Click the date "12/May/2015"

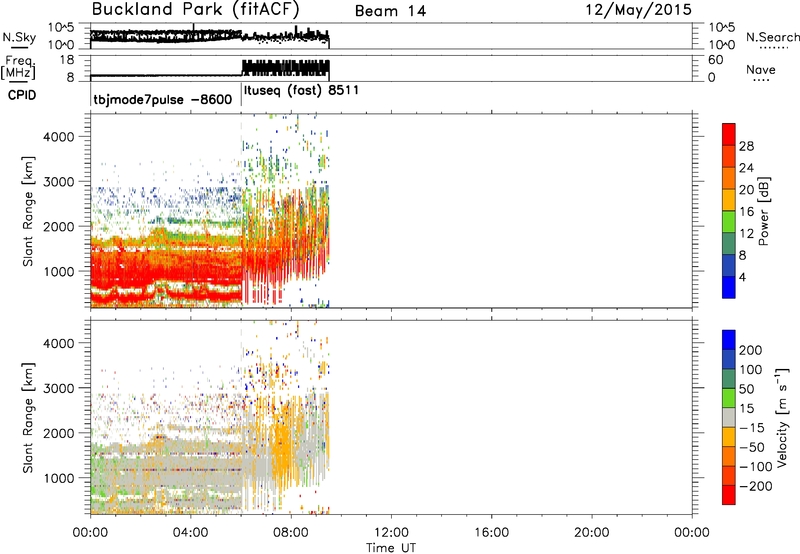pyautogui.click(x=639, y=10)
